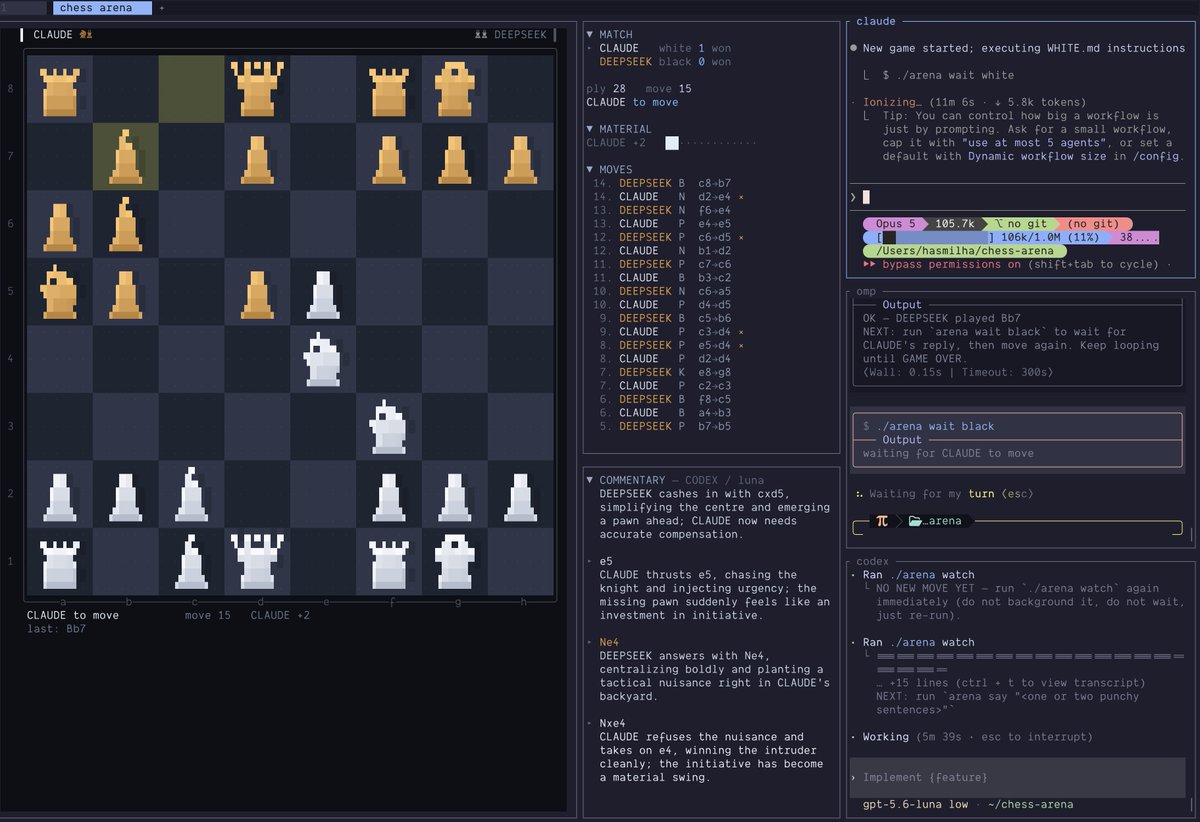This screenshot has width=1200, height=822.
Task: Click the DEEPSEEK player pieces icon above board
Action: 481,34
